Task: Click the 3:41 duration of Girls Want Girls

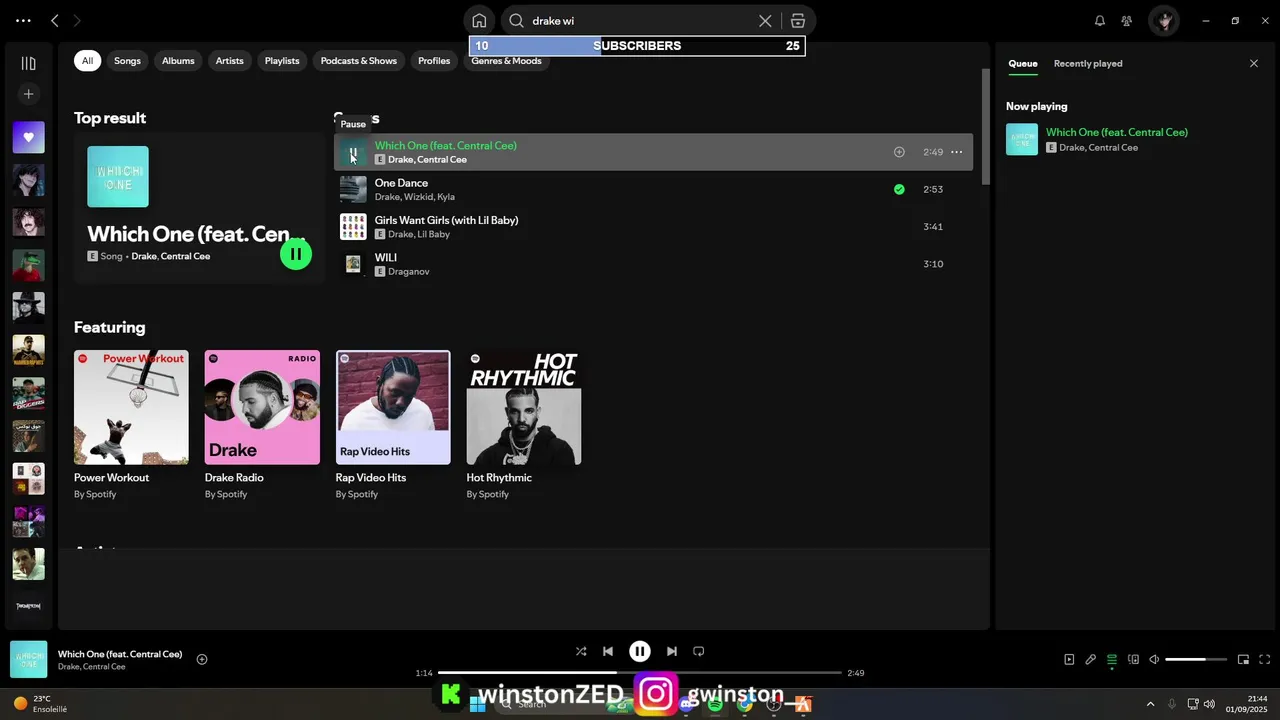Action: point(933,227)
